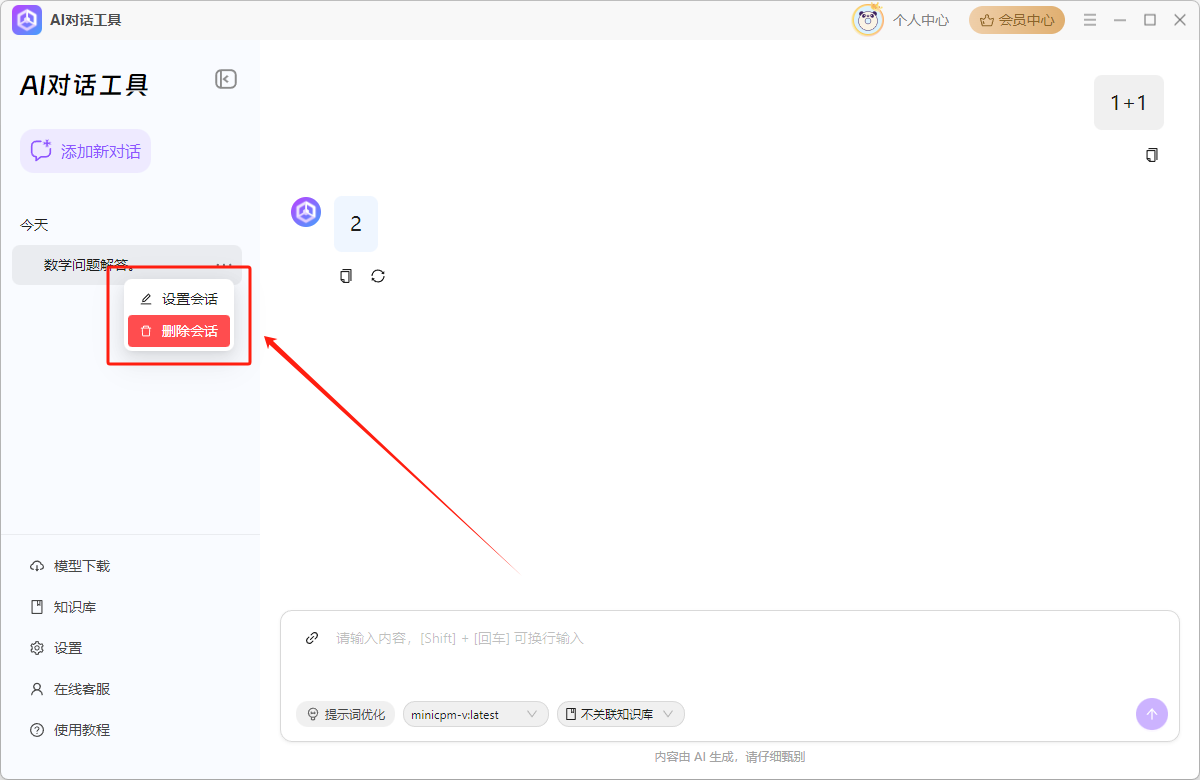Click the app logo in the title bar
This screenshot has width=1200, height=780.
(x=27, y=20)
